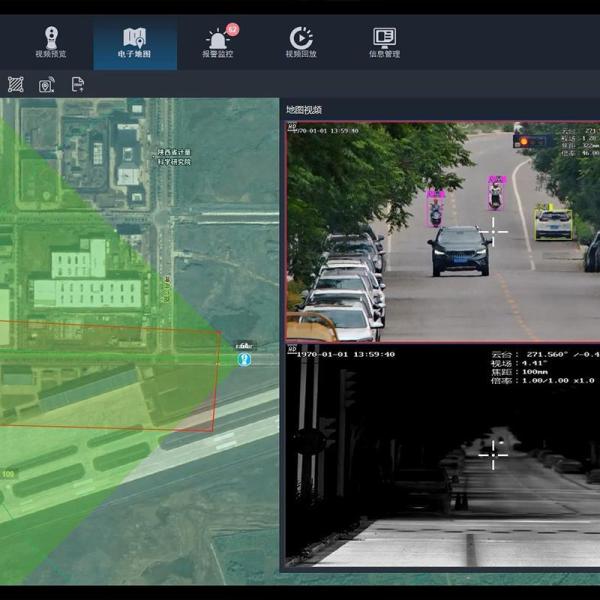Open the 视频回放 playback icon
This screenshot has height=600, width=600.
click(300, 38)
